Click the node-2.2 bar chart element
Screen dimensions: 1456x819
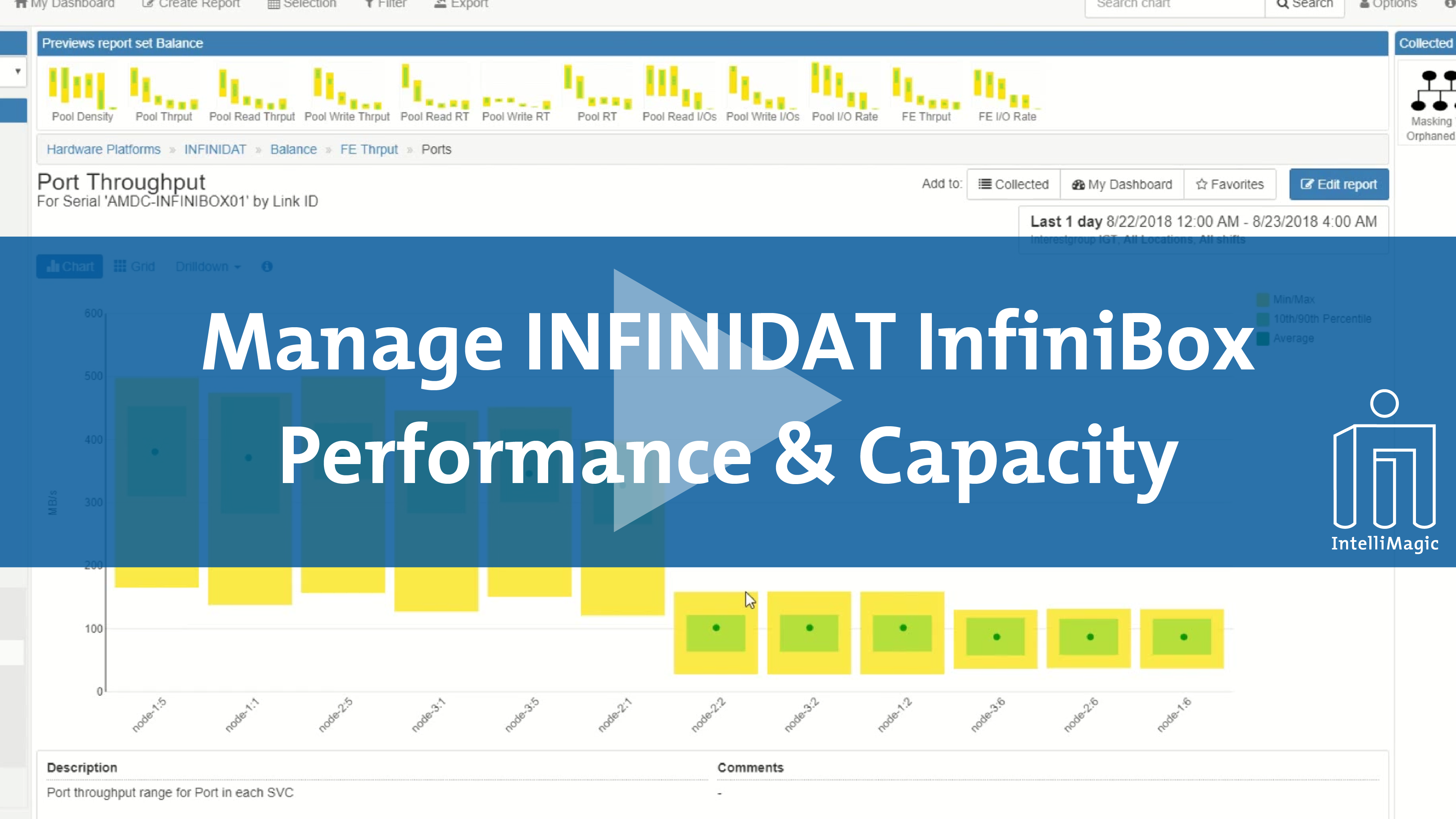716,630
